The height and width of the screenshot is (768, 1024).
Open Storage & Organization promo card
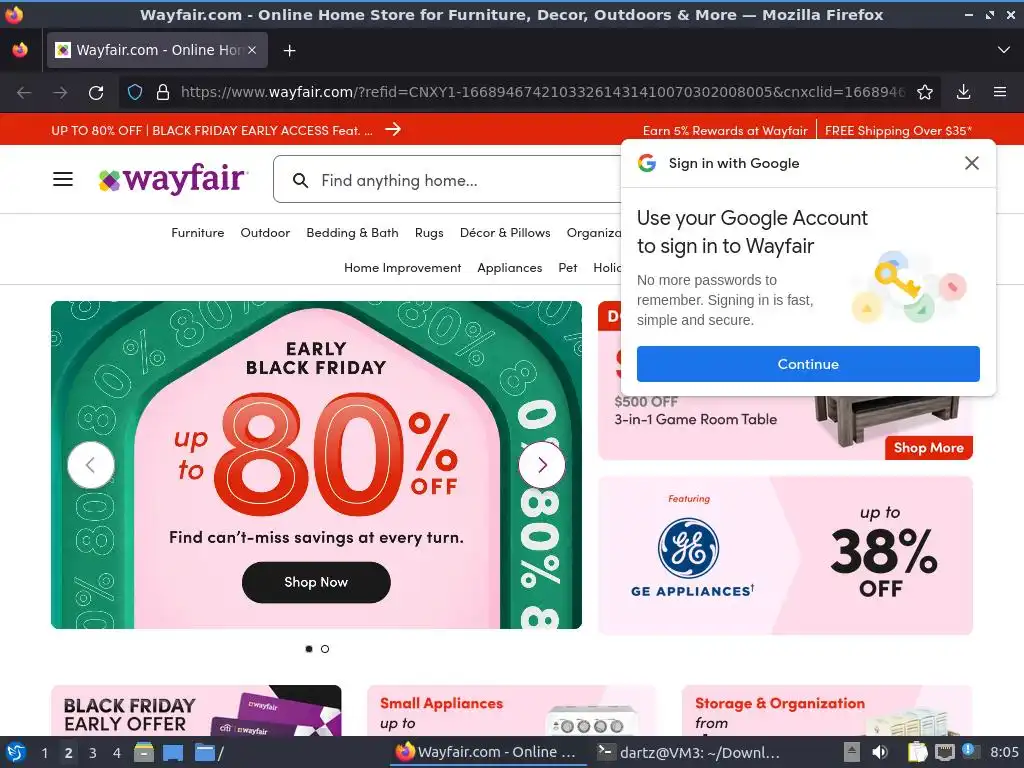[827, 711]
